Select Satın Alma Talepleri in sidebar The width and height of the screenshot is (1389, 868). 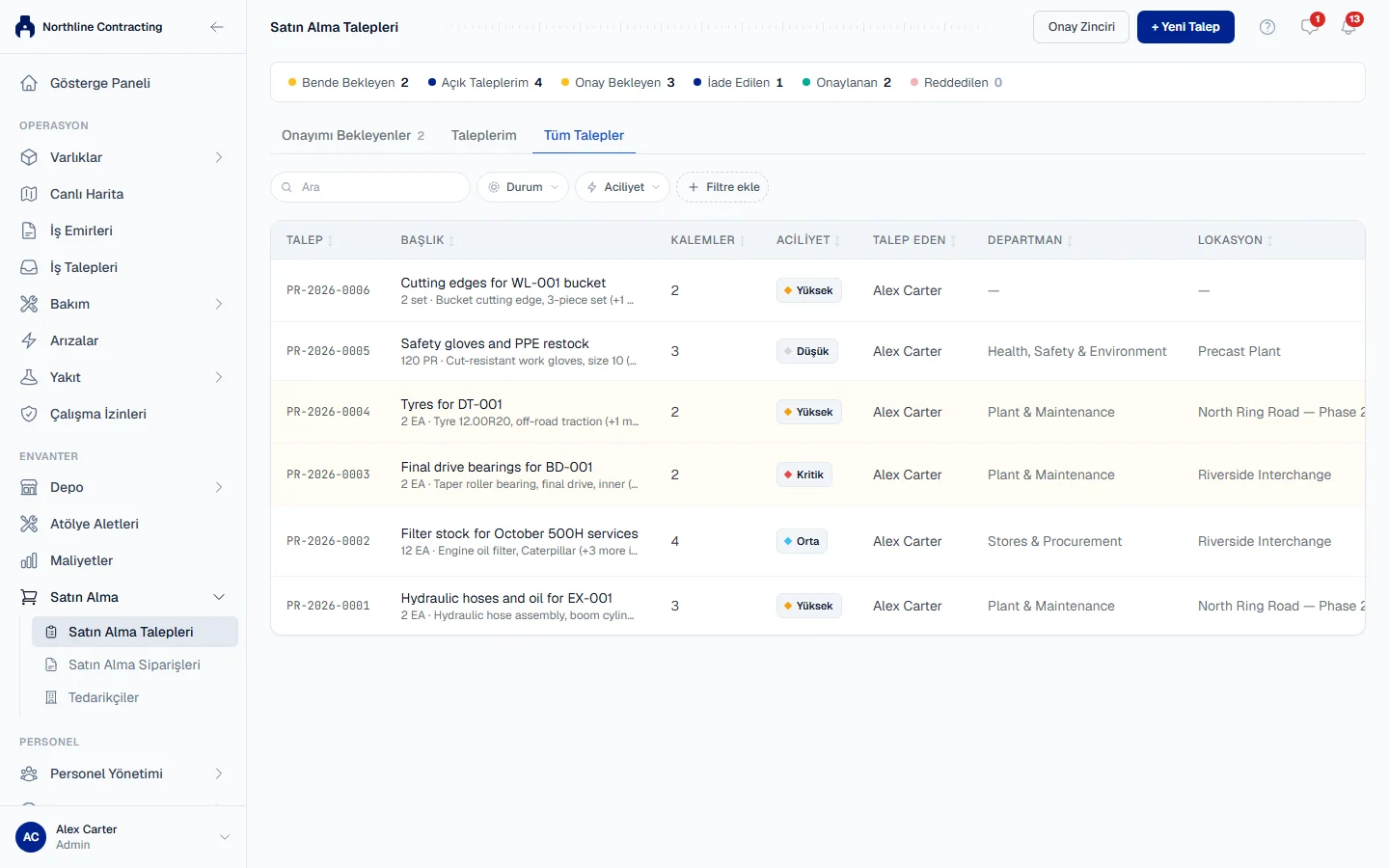tap(135, 632)
